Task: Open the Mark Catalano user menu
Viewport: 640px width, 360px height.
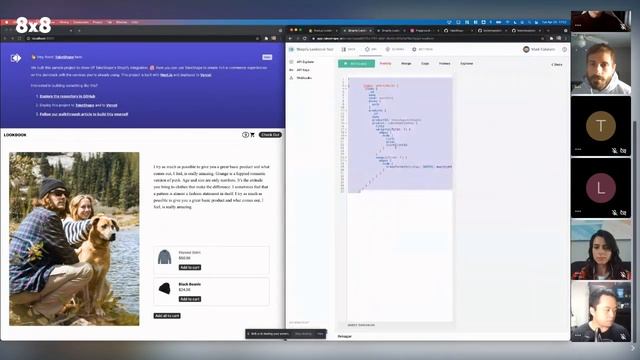Action: point(539,49)
